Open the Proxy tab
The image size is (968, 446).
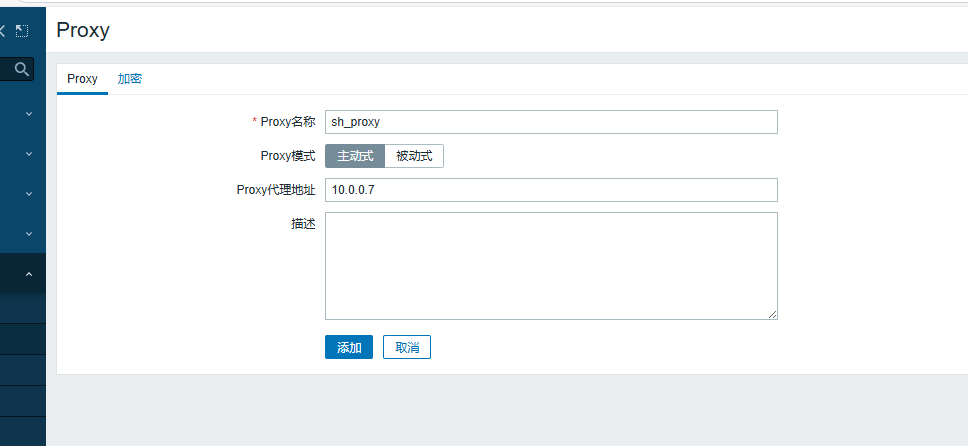point(82,79)
